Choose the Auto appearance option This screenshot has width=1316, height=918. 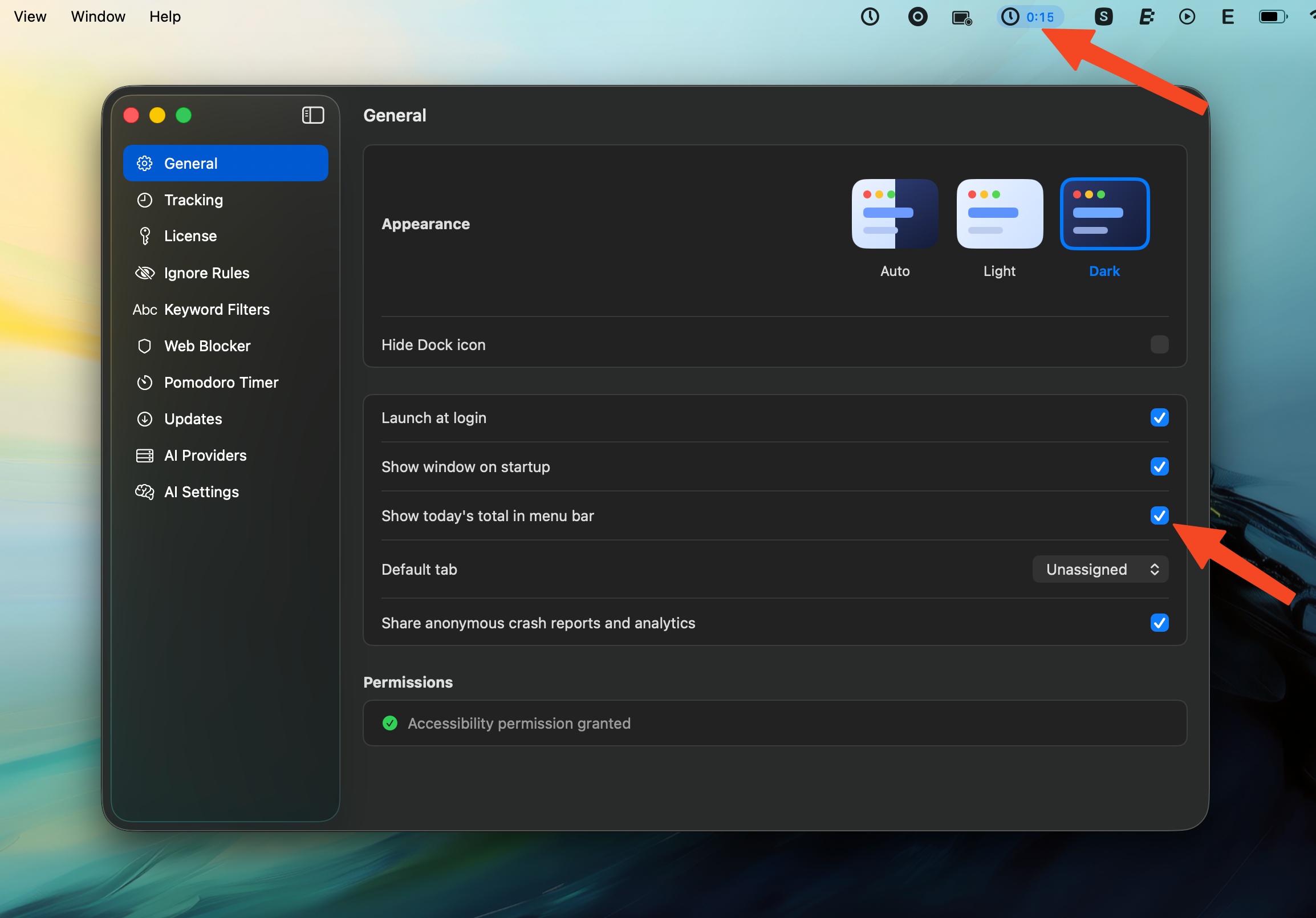(x=894, y=214)
